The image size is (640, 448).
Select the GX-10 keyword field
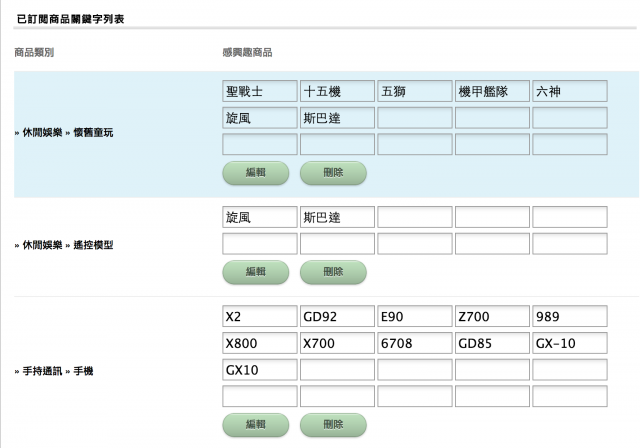tap(570, 343)
